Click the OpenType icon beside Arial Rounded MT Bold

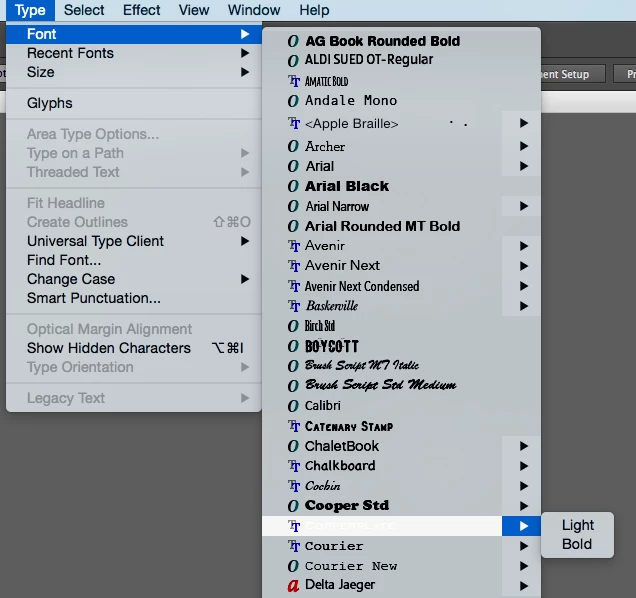293,226
